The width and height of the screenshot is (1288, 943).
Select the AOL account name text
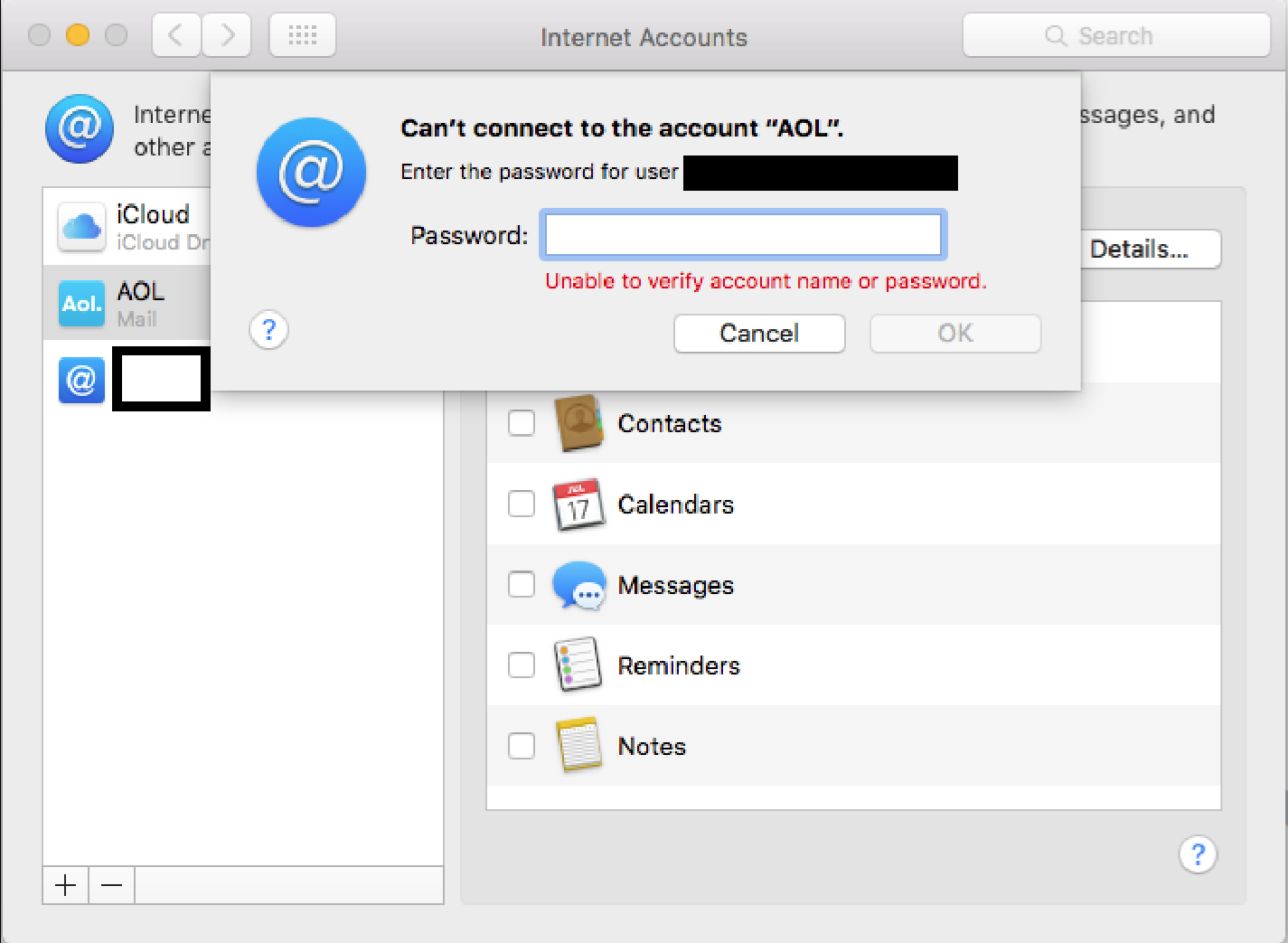[141, 291]
